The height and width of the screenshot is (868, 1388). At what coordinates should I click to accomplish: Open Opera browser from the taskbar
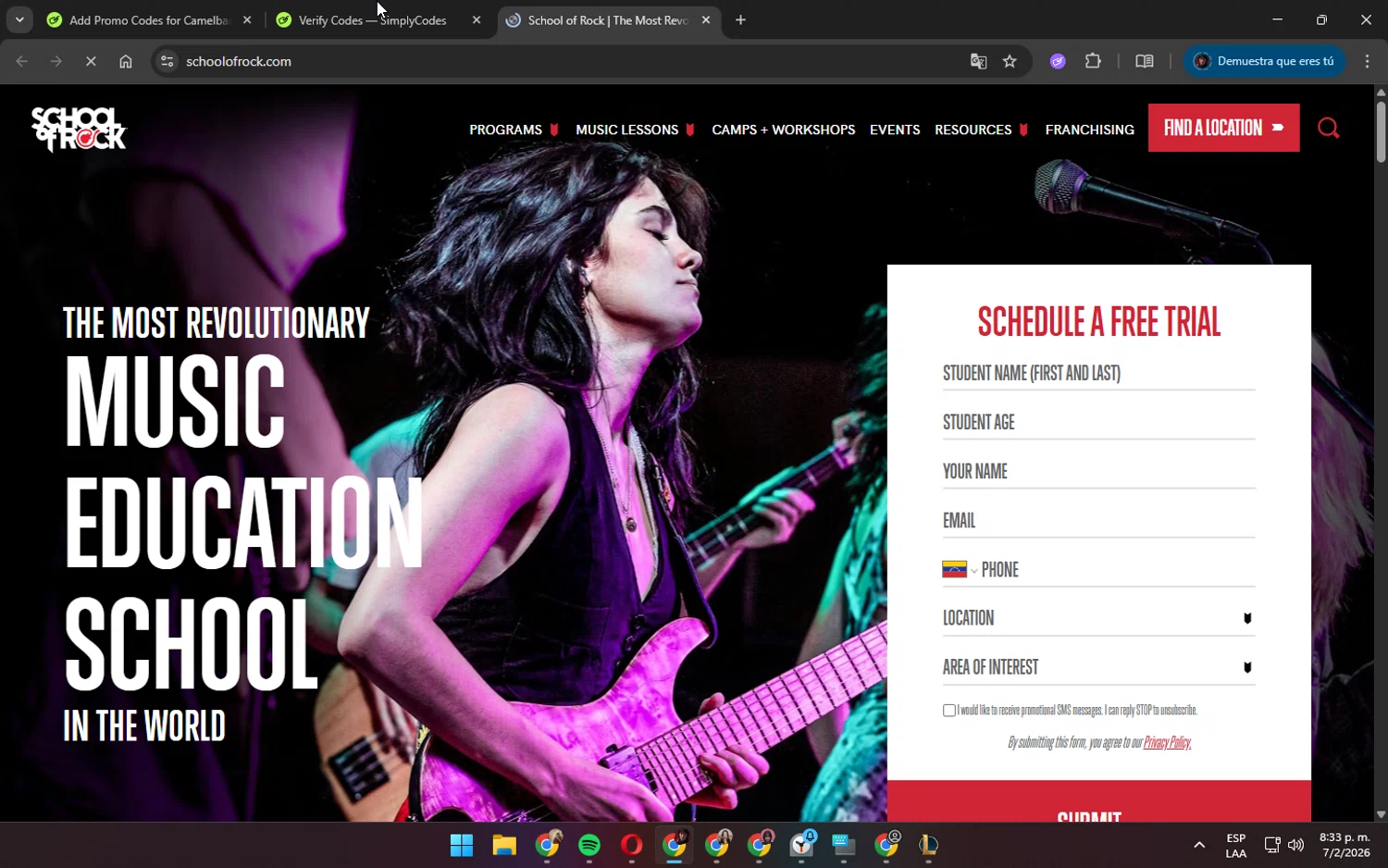(x=632, y=845)
